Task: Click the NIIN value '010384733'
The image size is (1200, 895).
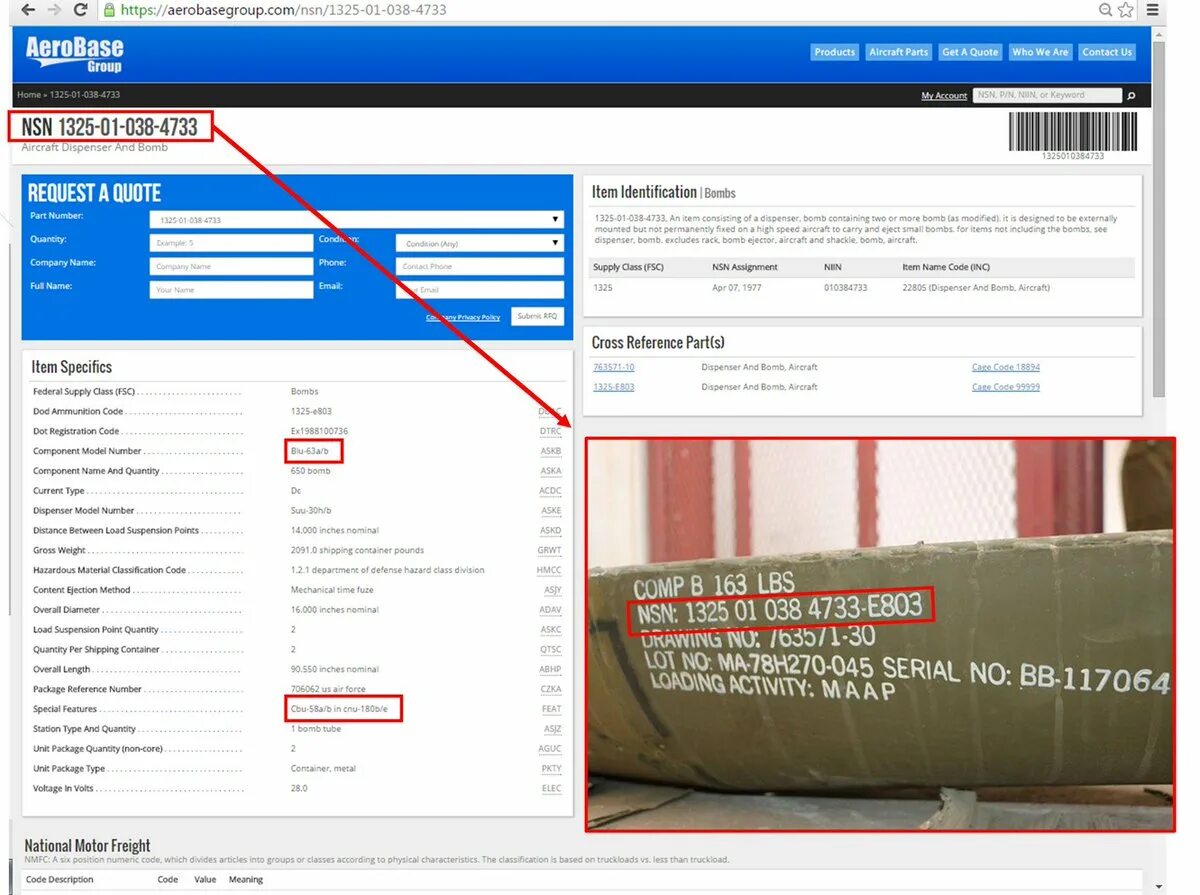Action: [846, 288]
